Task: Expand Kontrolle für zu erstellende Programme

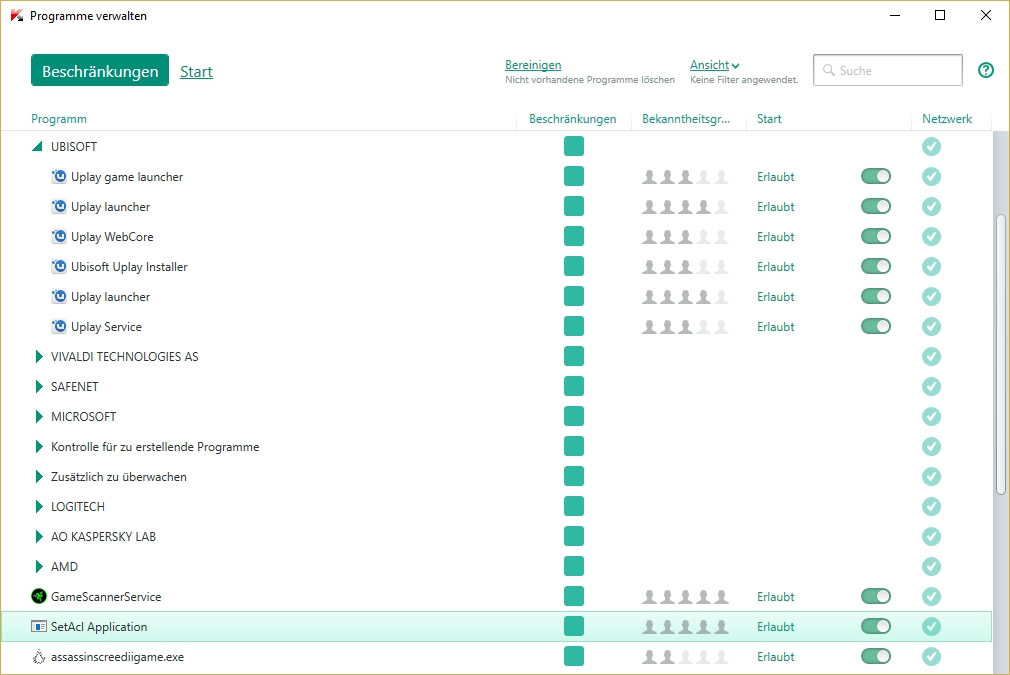Action: coord(39,446)
